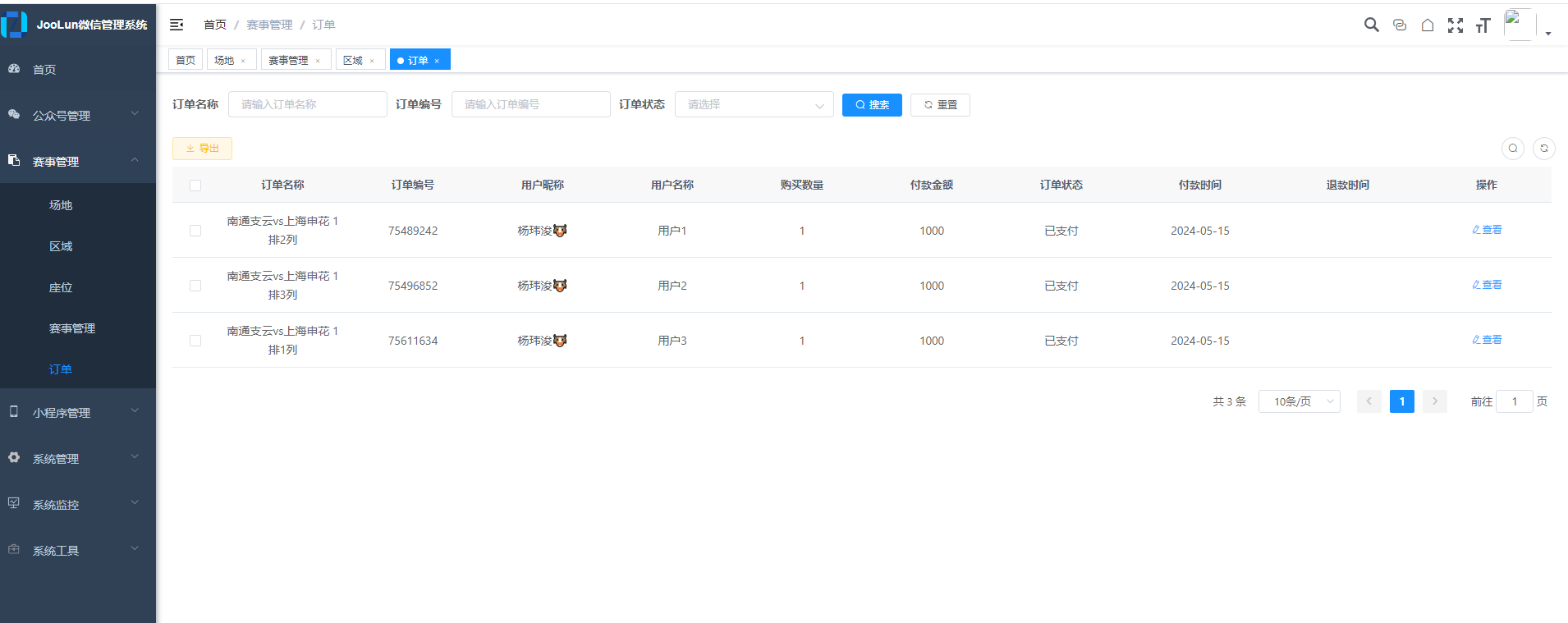This screenshot has width=1568, height=623.
Task: Click the 赛事管理 icon in sidebar
Action: pos(14,160)
